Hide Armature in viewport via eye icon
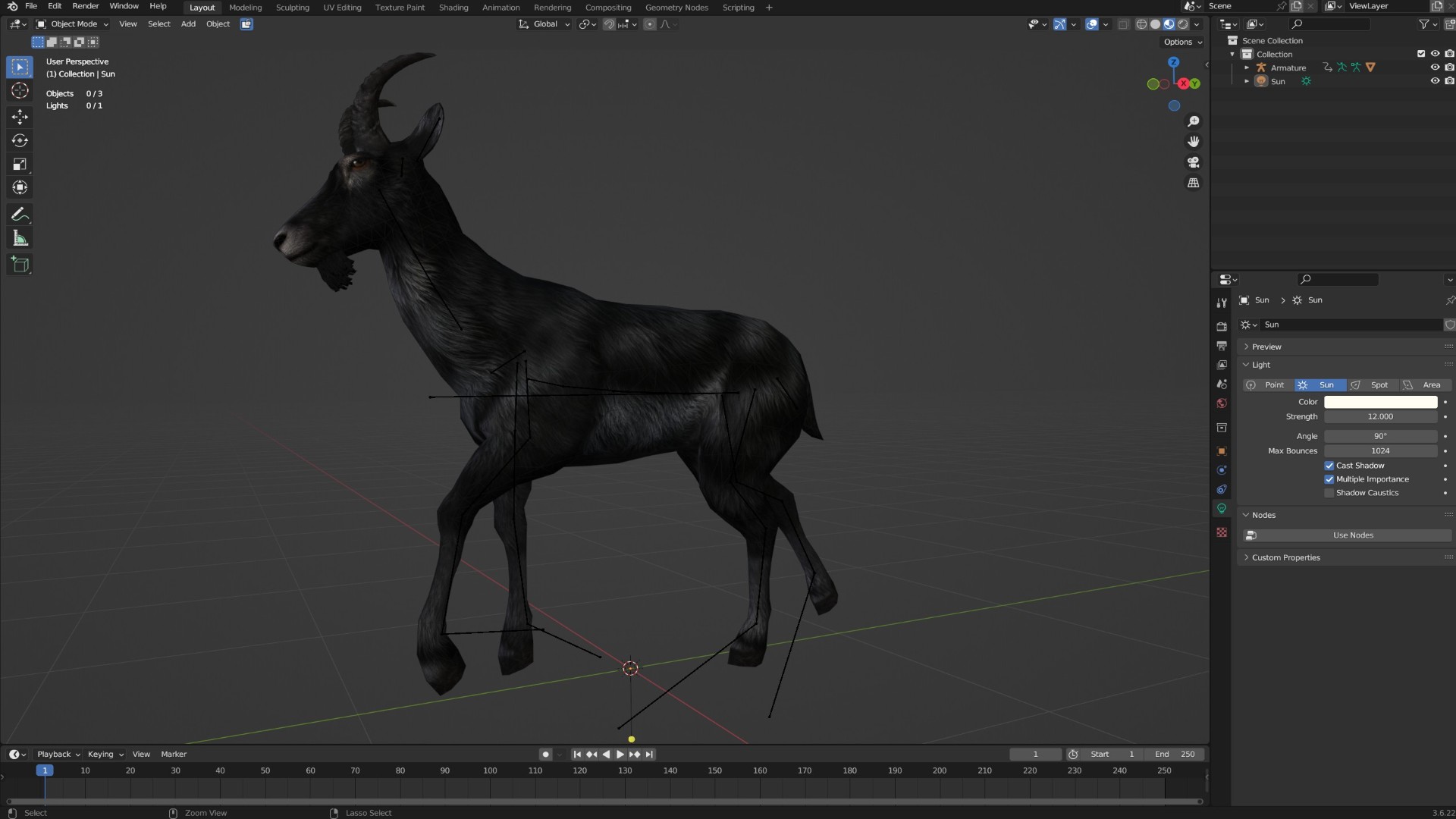 pos(1435,67)
